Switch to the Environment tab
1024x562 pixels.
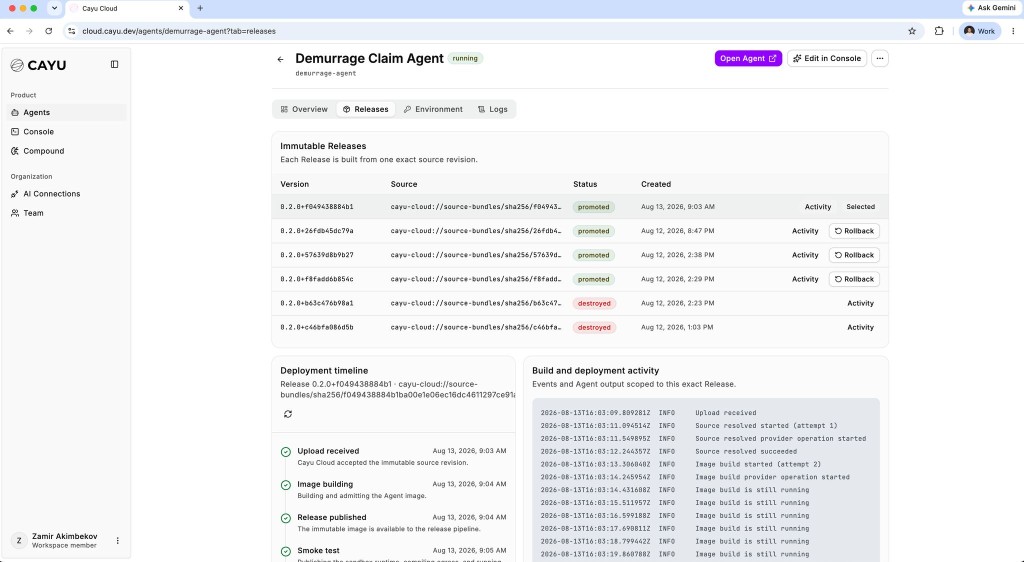[433, 109]
